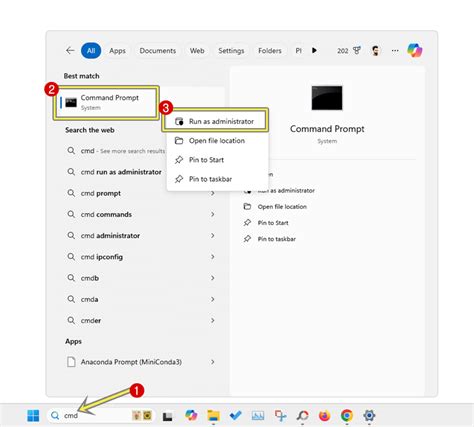Launch Copilot from the search panel header
474x427 pixels.
pyautogui.click(x=415, y=50)
